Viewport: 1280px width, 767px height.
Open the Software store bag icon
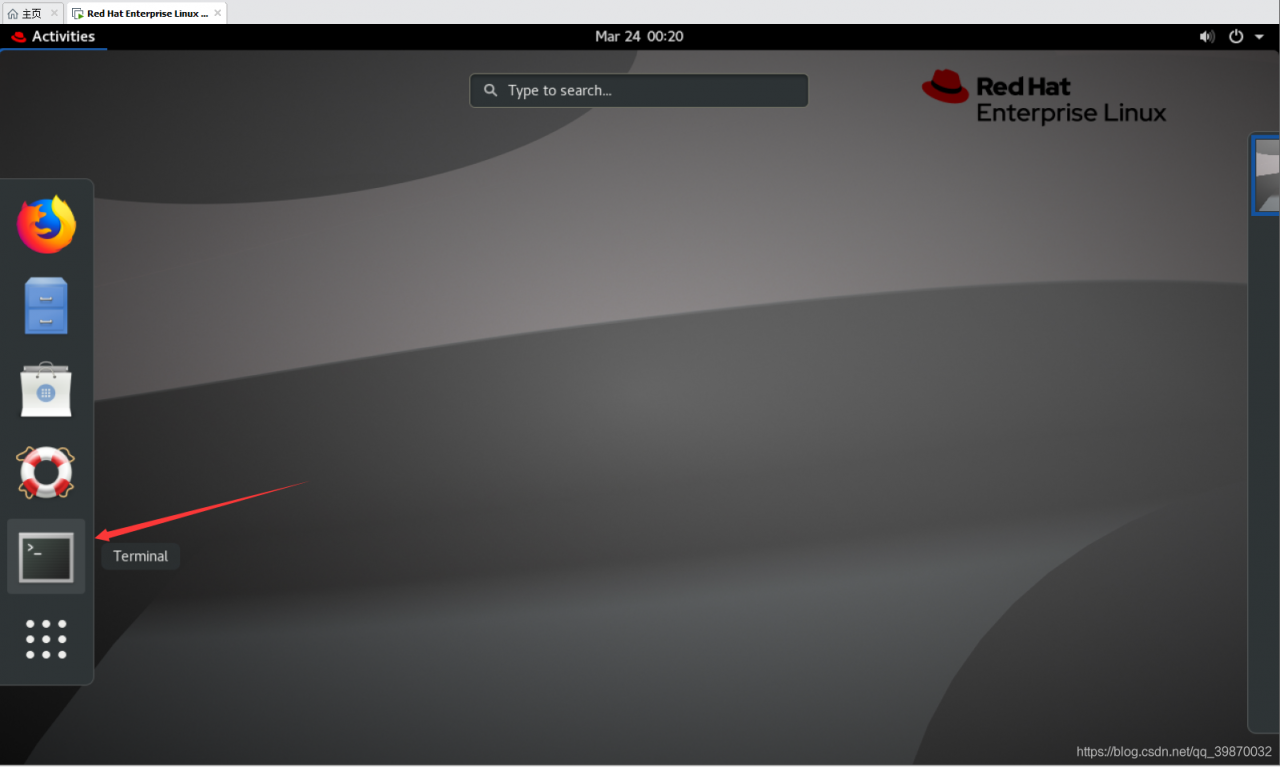tap(46, 389)
